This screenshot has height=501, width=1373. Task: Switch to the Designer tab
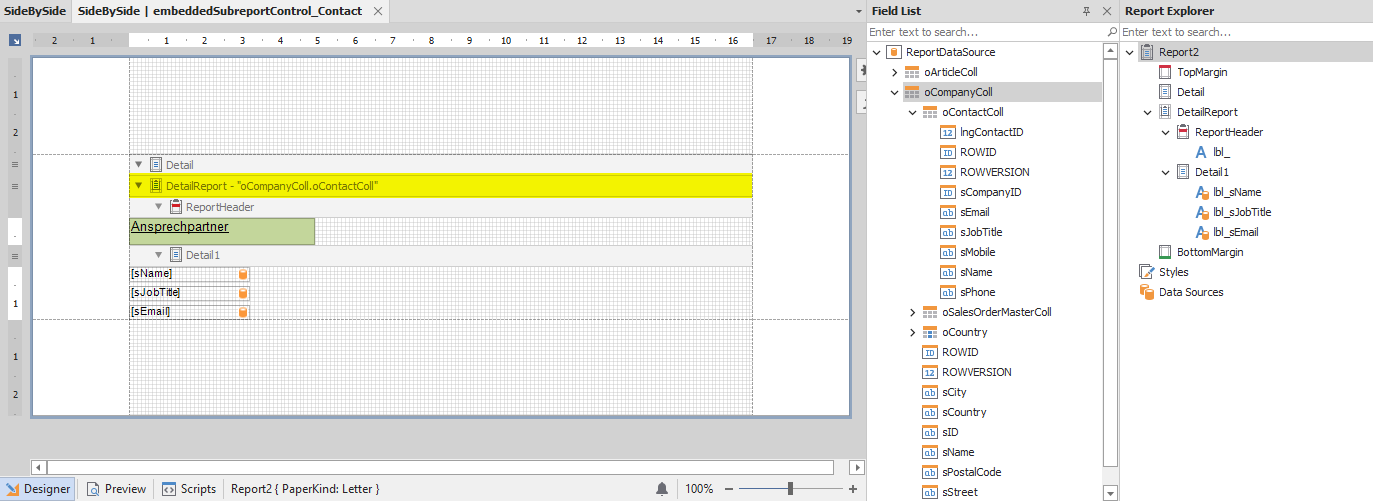tap(38, 489)
